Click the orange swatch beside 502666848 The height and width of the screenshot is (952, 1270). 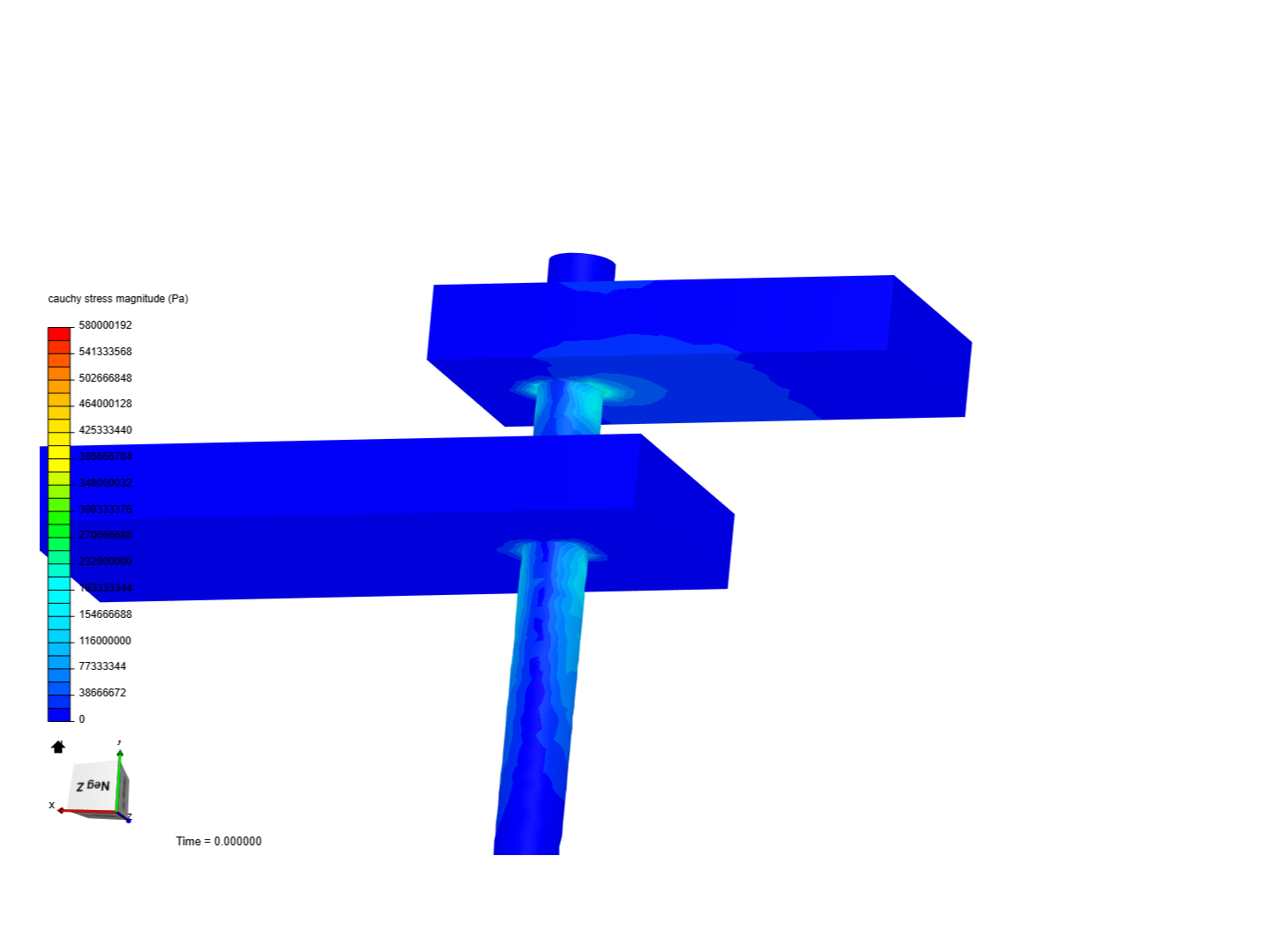click(59, 374)
